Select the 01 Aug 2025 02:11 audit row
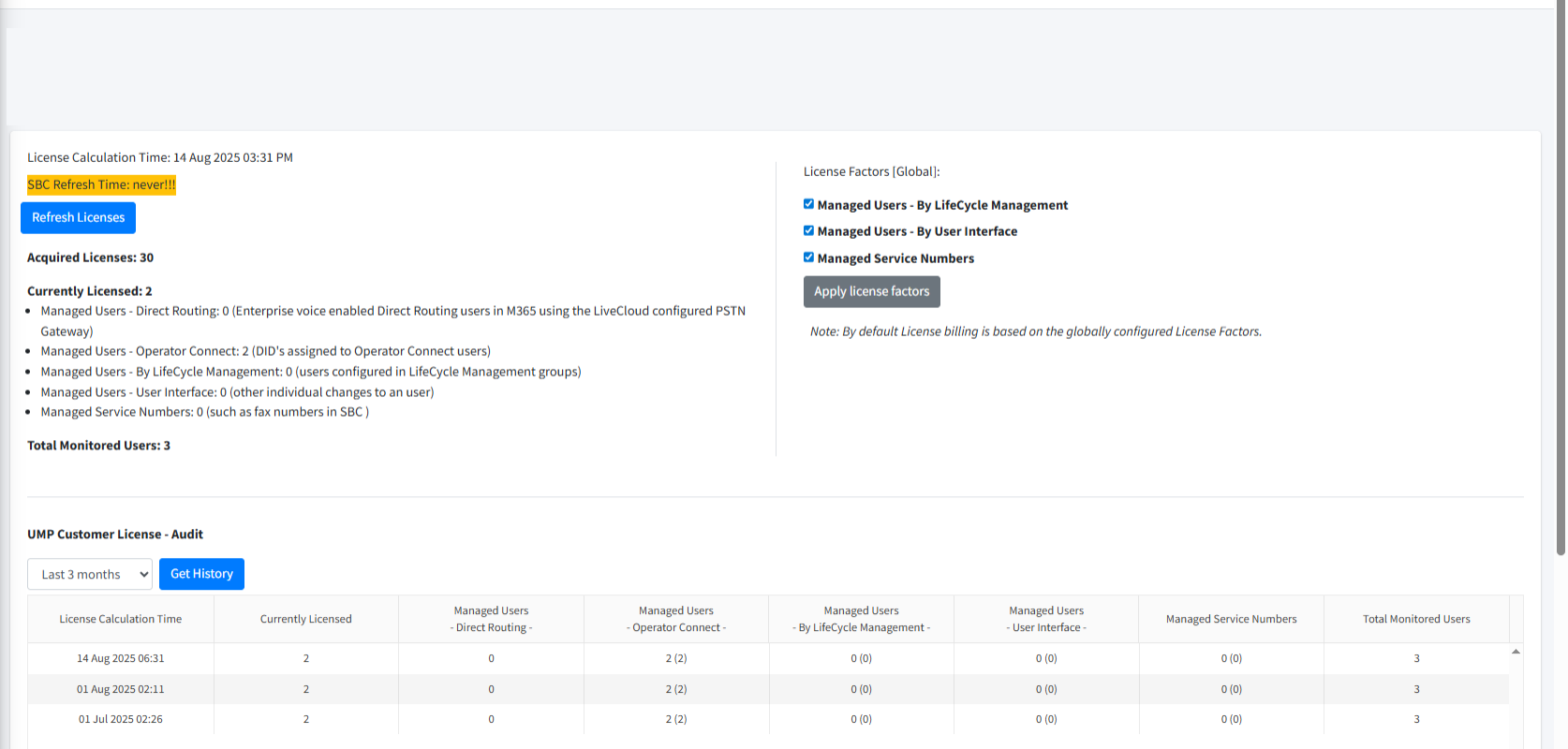Screen dimensions: 1568x749 point(121,690)
